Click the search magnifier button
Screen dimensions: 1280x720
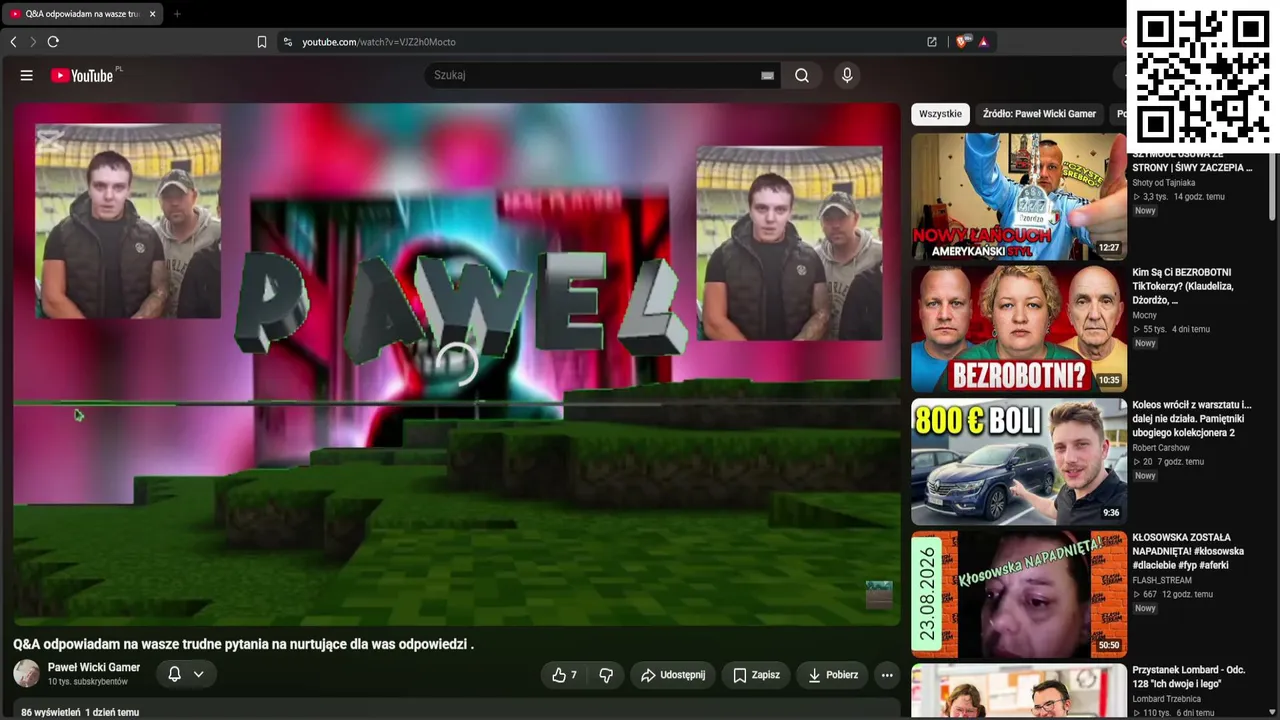point(802,75)
